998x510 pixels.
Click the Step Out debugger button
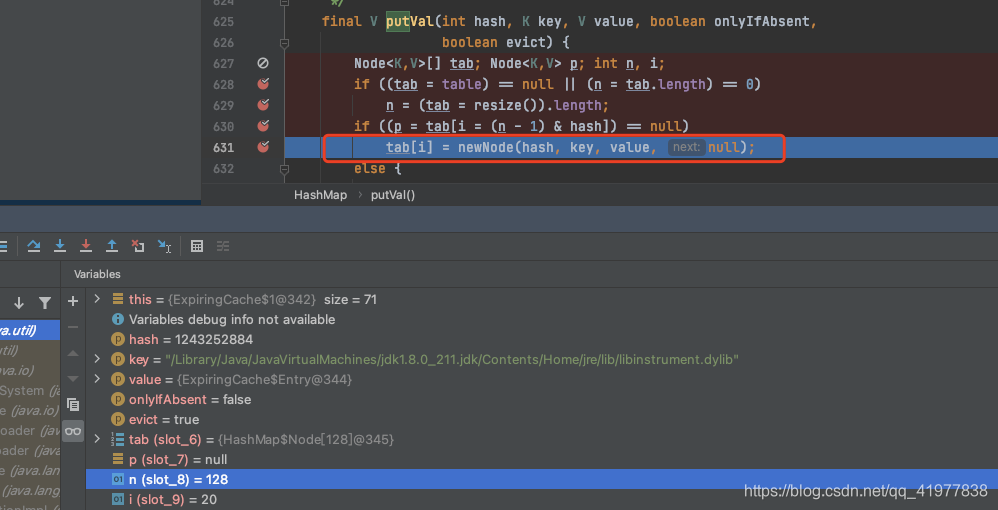pos(112,246)
